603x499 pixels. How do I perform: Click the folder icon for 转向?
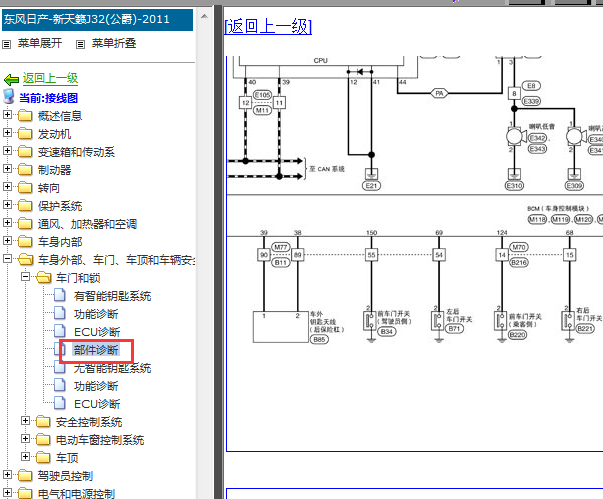coord(25,187)
